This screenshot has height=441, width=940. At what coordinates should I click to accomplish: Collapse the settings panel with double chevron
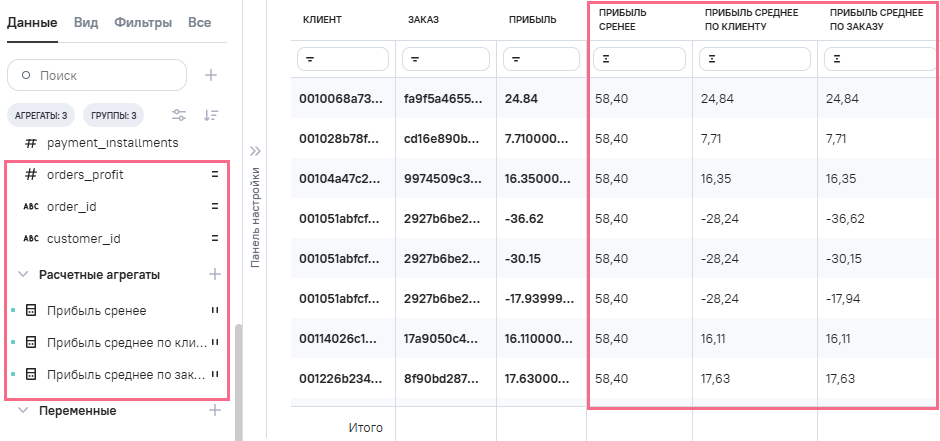pyautogui.click(x=255, y=151)
